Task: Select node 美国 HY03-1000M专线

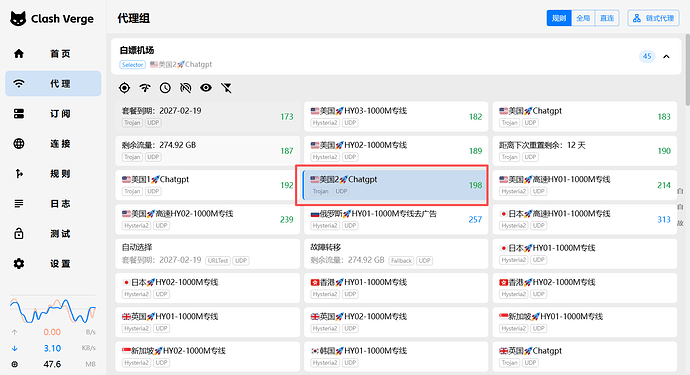Action: click(x=396, y=117)
